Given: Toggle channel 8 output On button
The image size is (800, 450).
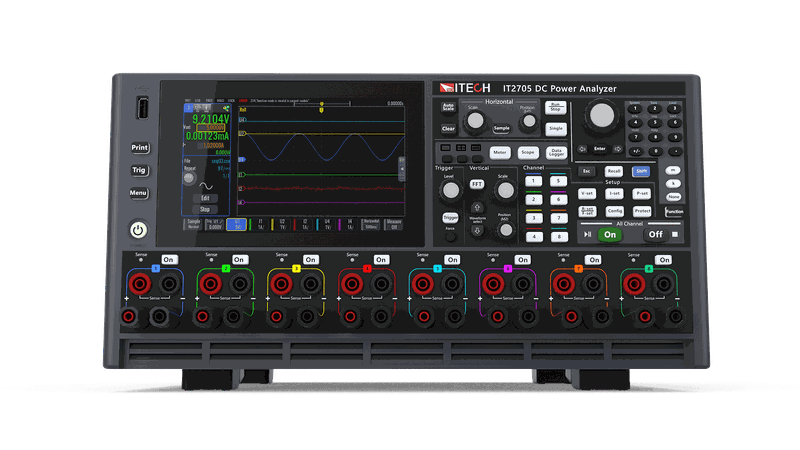Looking at the screenshot, I should [x=664, y=260].
